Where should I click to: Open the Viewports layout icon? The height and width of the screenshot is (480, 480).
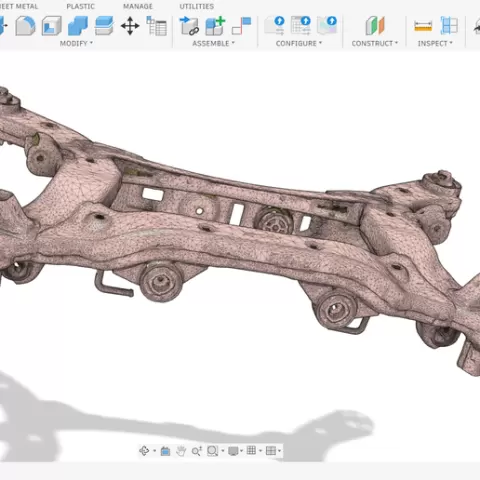(x=271, y=451)
